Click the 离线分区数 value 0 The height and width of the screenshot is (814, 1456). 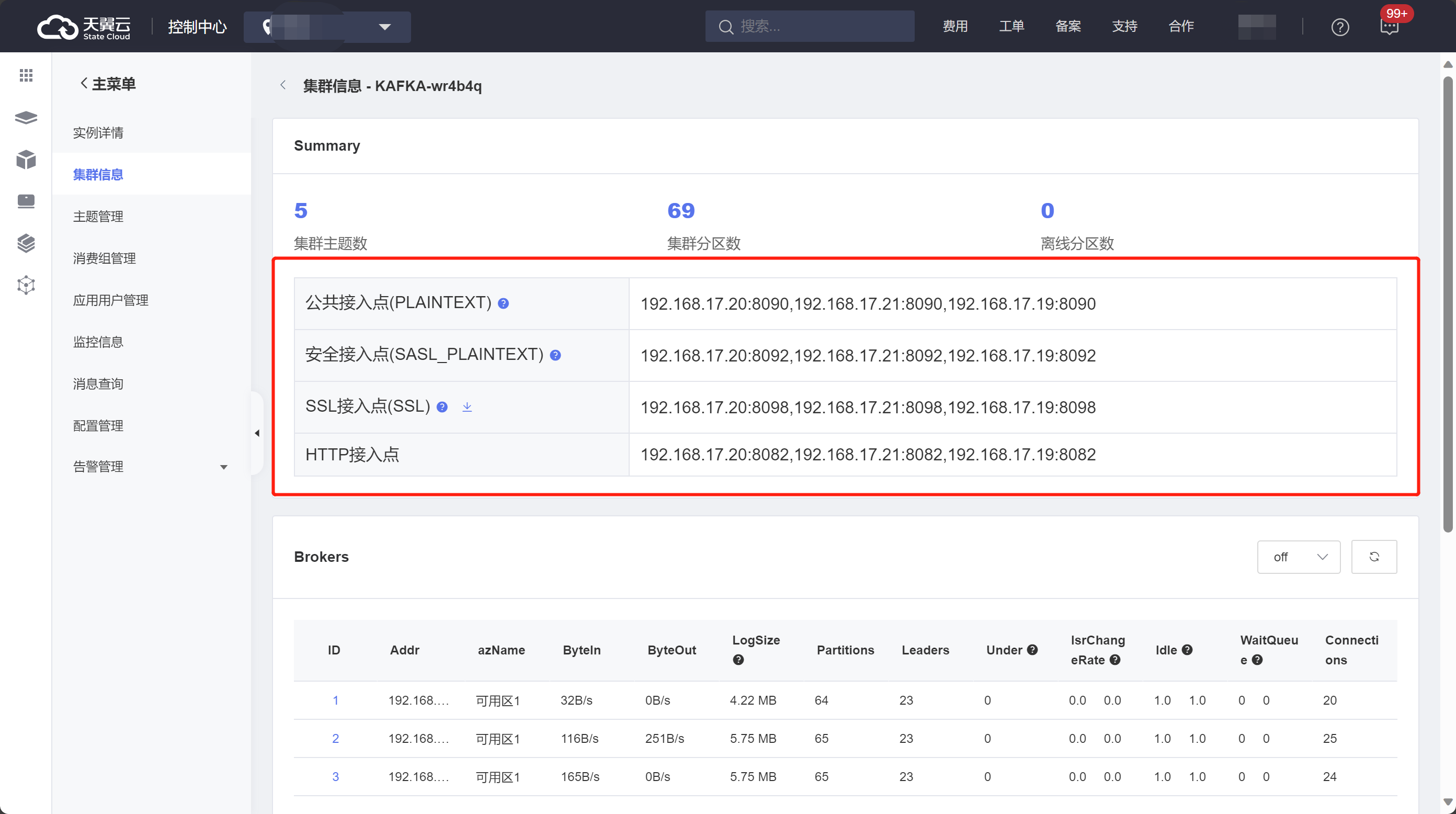[x=1048, y=211]
